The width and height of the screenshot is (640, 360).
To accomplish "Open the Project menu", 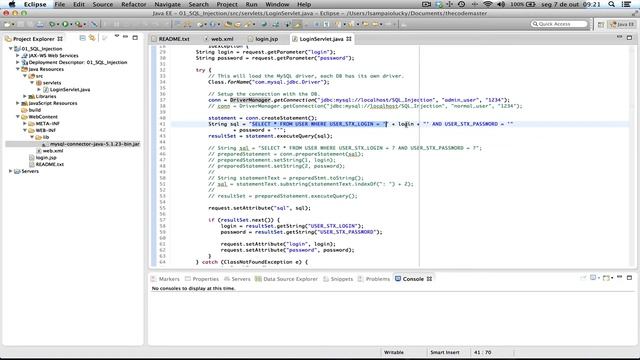I will 227,4.
